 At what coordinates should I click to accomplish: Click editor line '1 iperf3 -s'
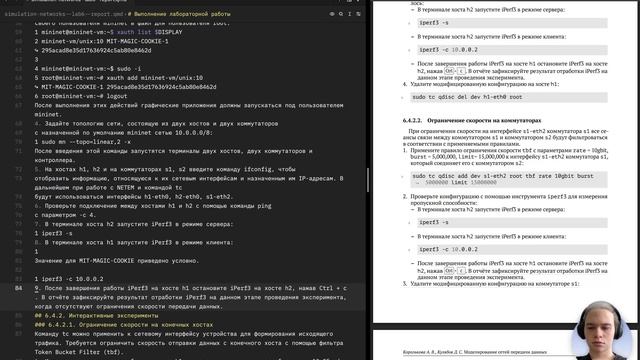(x=53, y=233)
